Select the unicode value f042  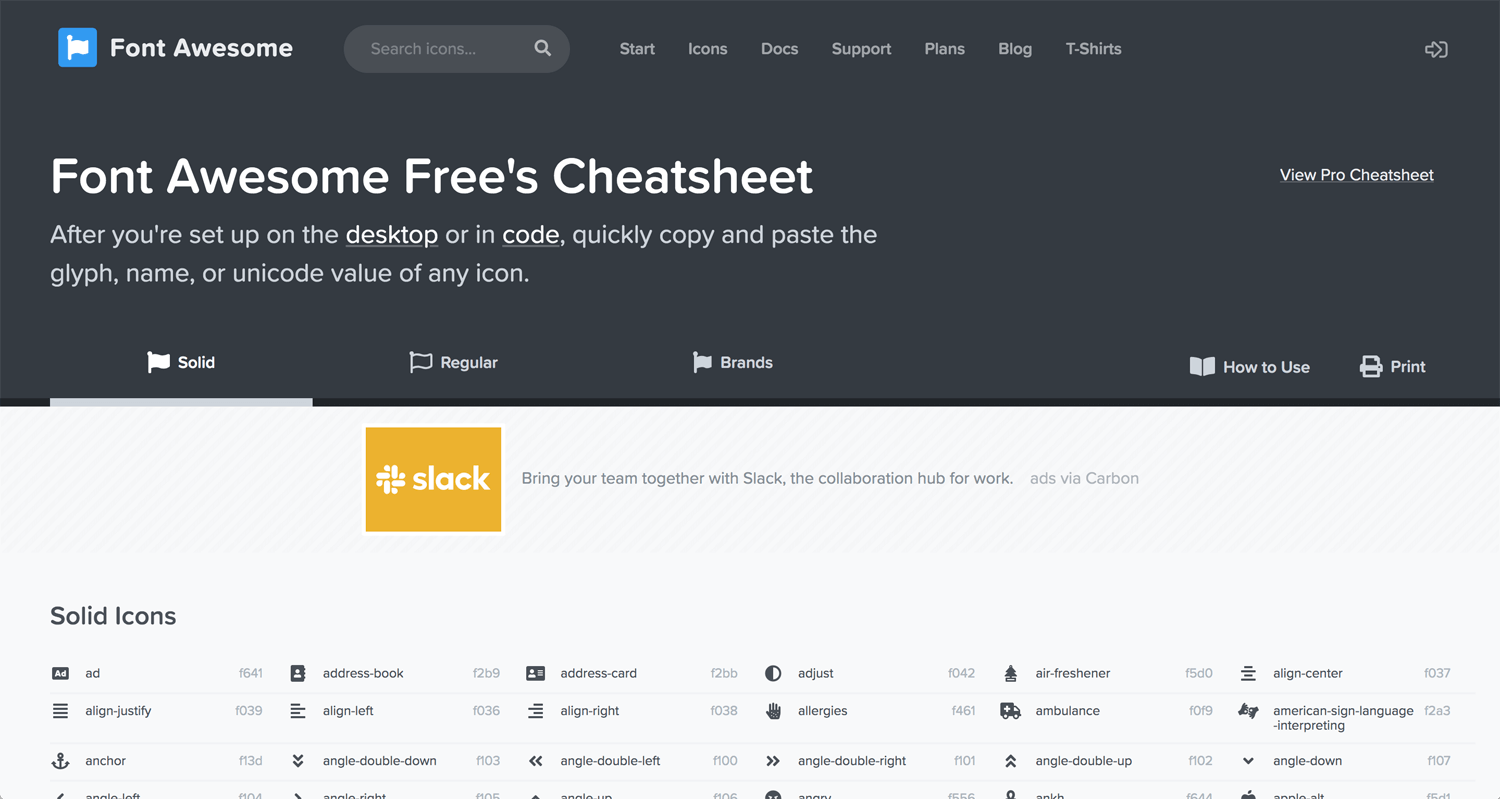click(961, 673)
